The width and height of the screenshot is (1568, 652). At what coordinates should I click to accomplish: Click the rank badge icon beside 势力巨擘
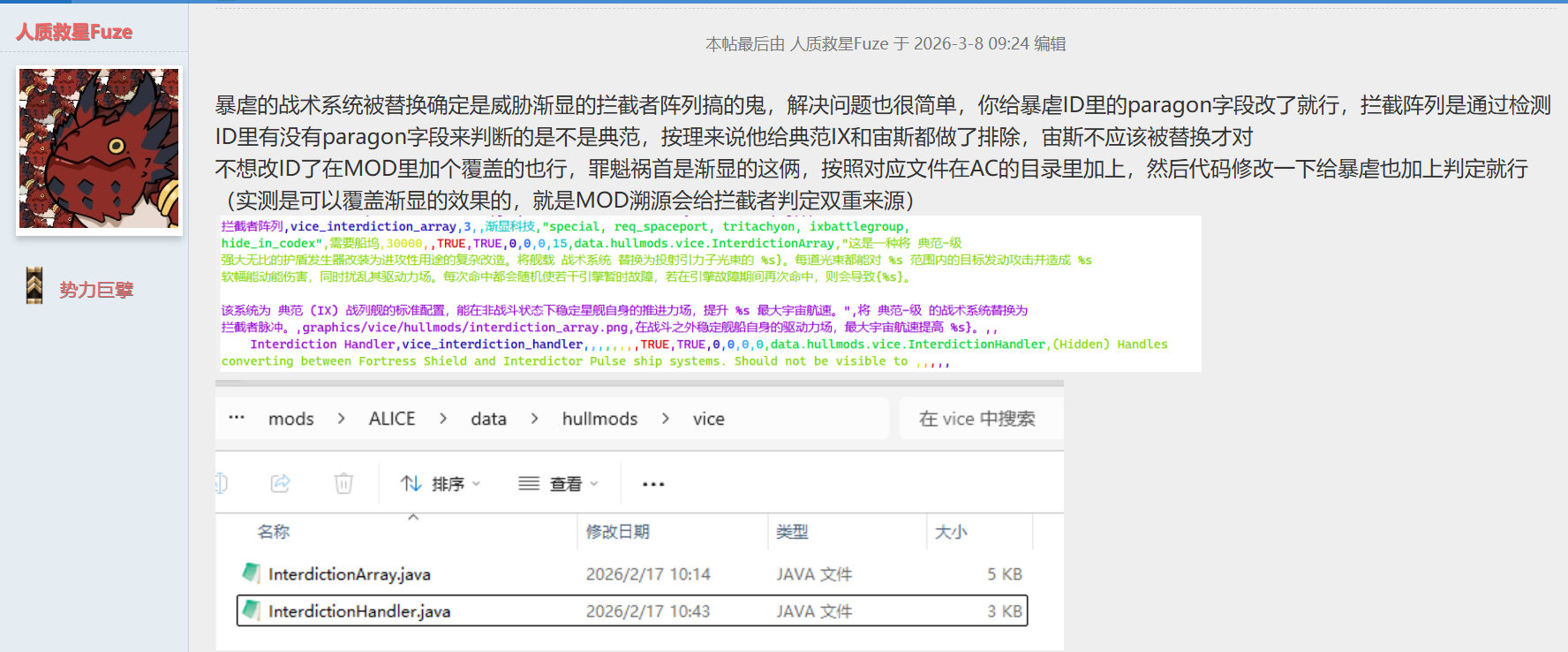pos(34,285)
